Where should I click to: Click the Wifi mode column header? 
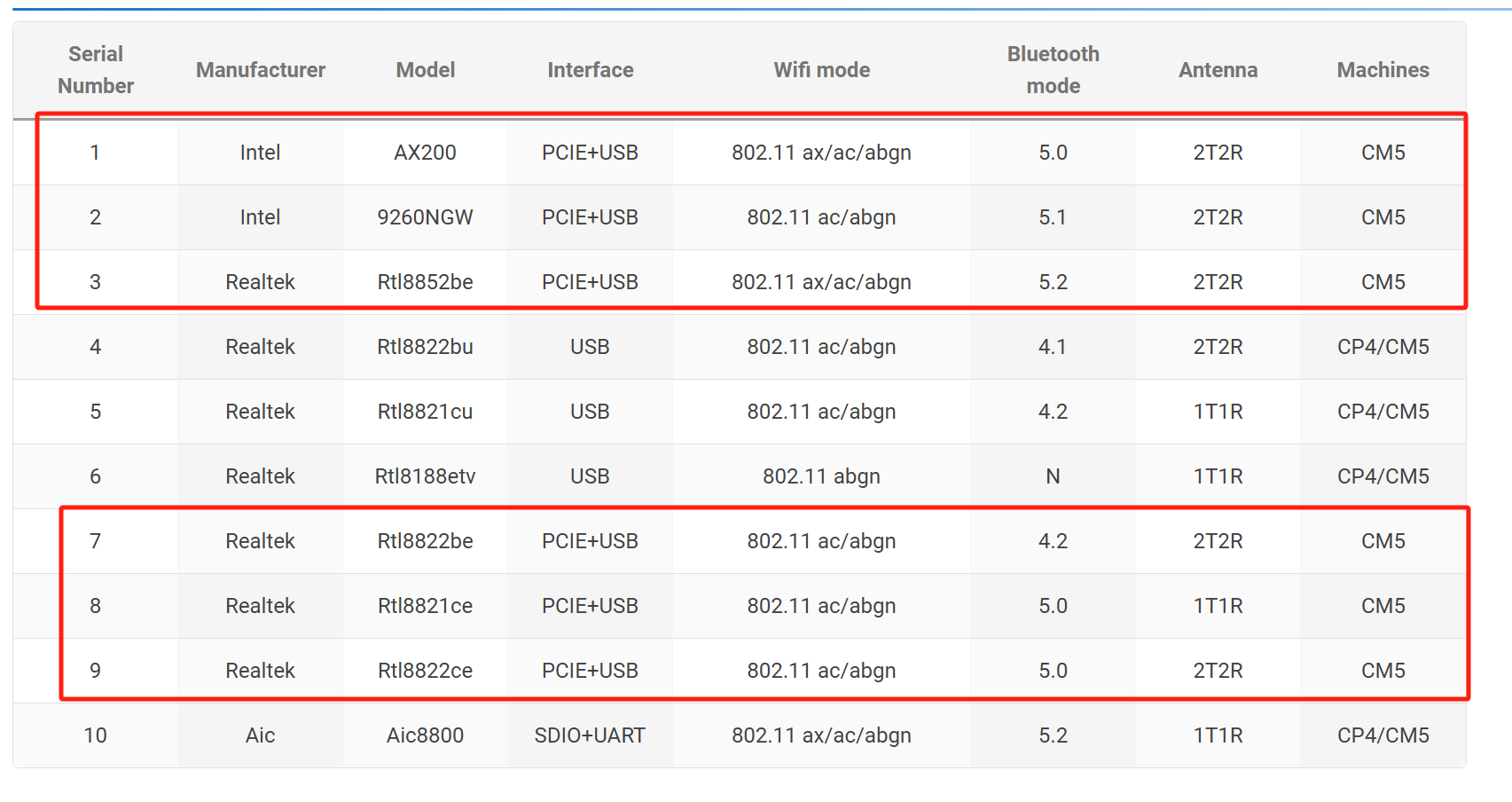(x=822, y=70)
